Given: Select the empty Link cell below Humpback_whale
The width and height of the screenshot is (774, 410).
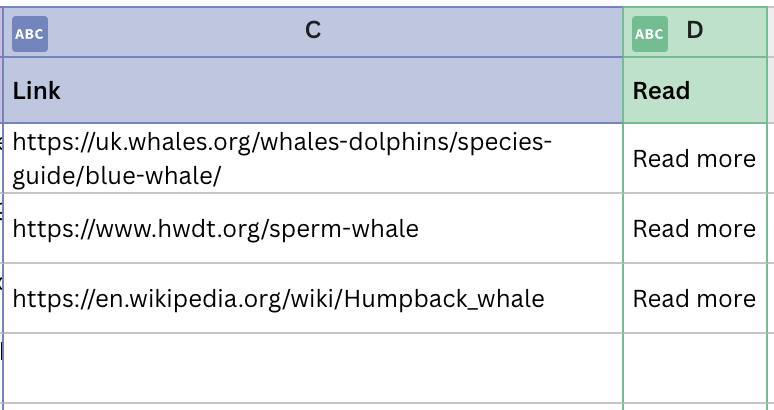Looking at the screenshot, I should tap(313, 368).
